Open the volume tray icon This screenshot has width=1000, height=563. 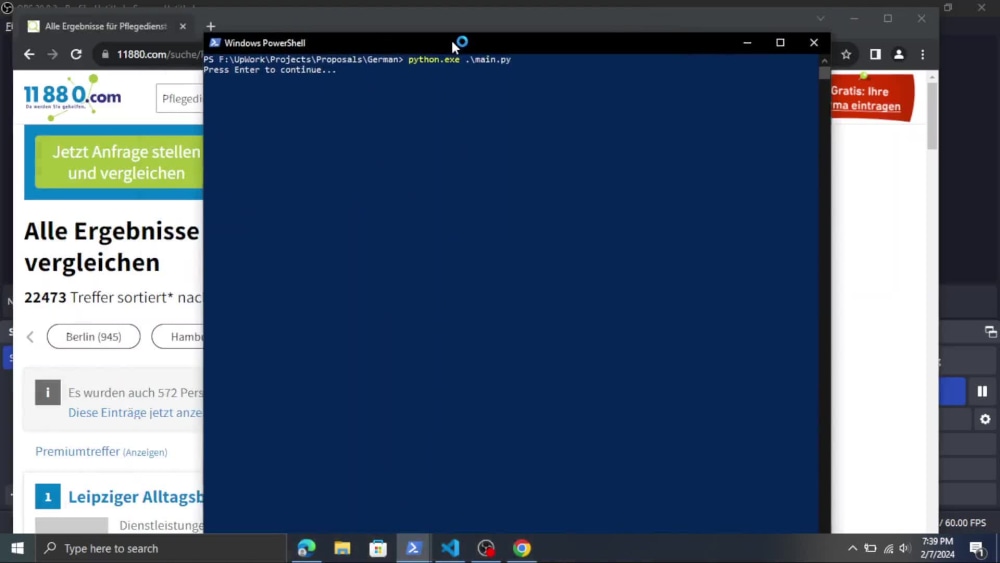904,548
